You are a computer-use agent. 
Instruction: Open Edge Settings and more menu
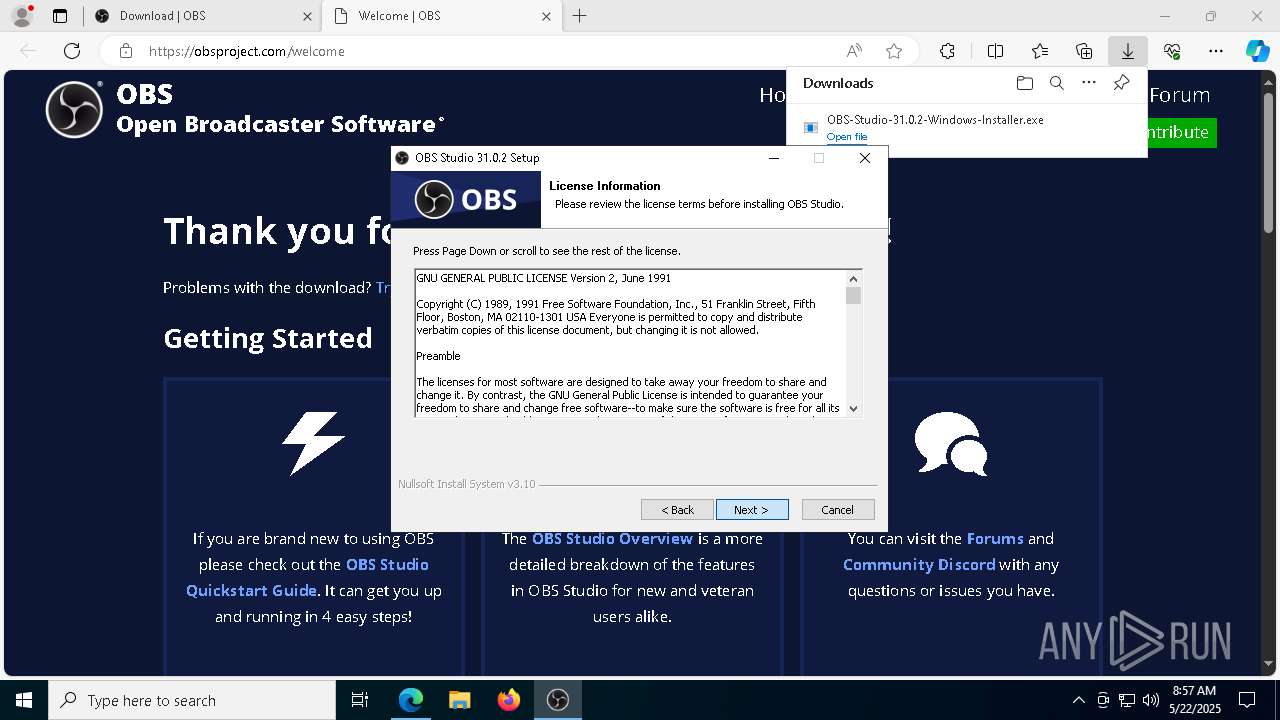[1216, 51]
